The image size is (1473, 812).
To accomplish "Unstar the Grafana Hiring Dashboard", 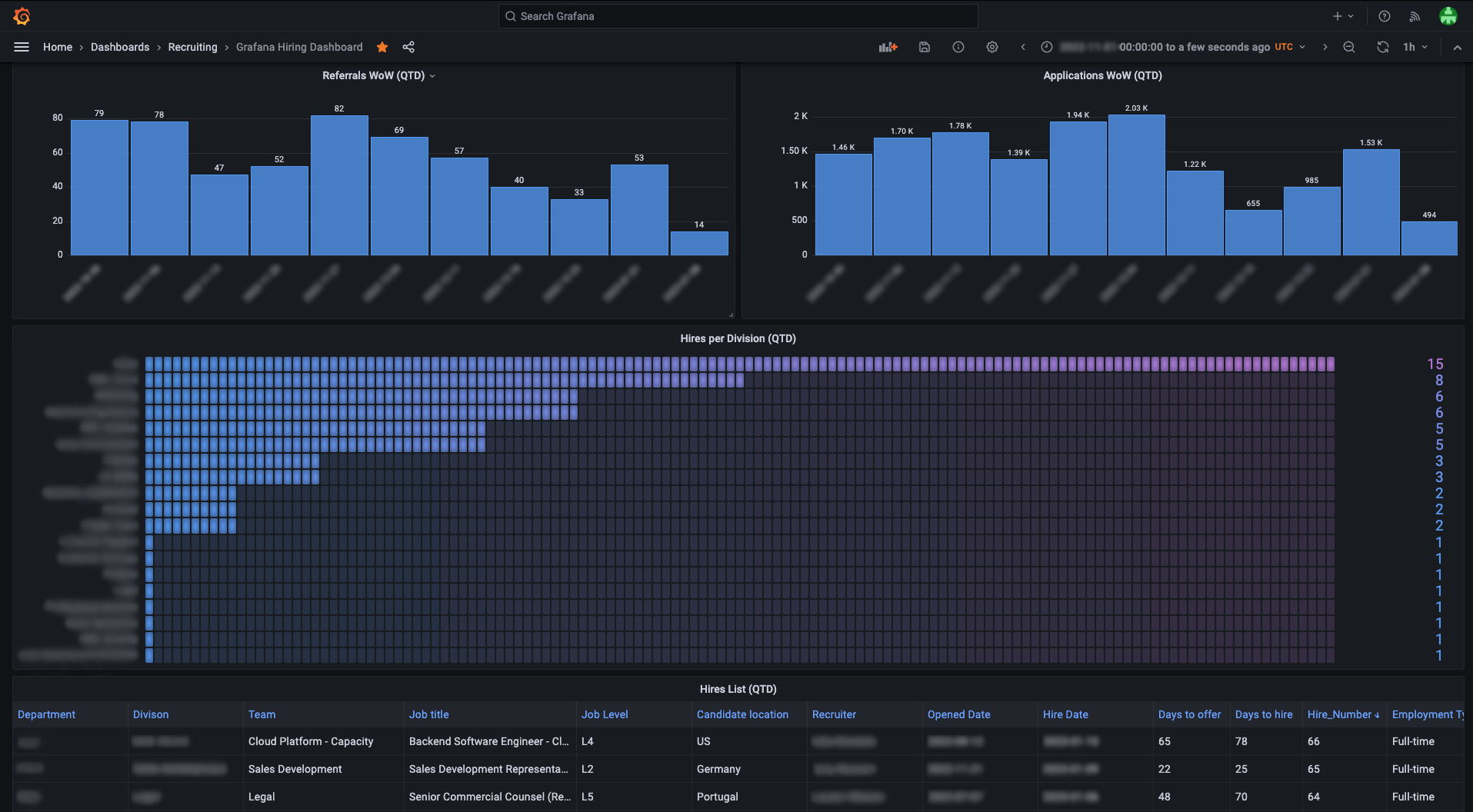I will 382,47.
